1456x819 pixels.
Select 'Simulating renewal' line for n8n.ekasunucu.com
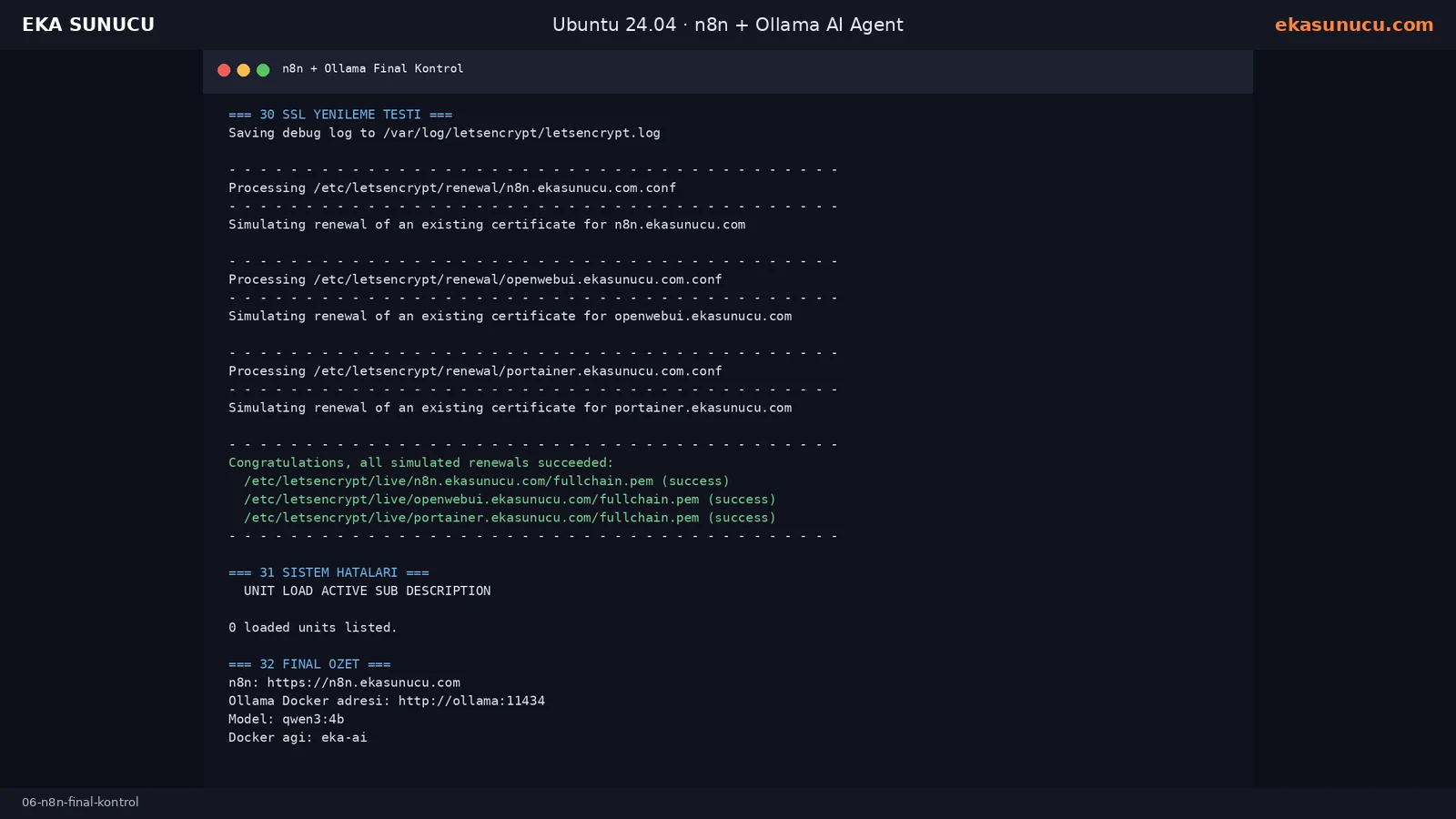[x=487, y=225]
